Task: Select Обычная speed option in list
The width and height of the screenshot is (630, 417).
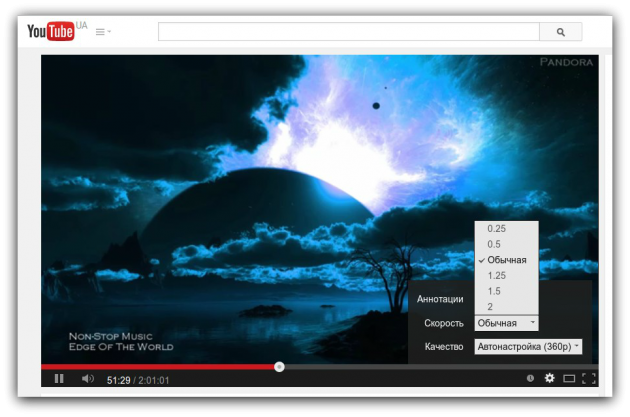Action: pyautogui.click(x=506, y=260)
